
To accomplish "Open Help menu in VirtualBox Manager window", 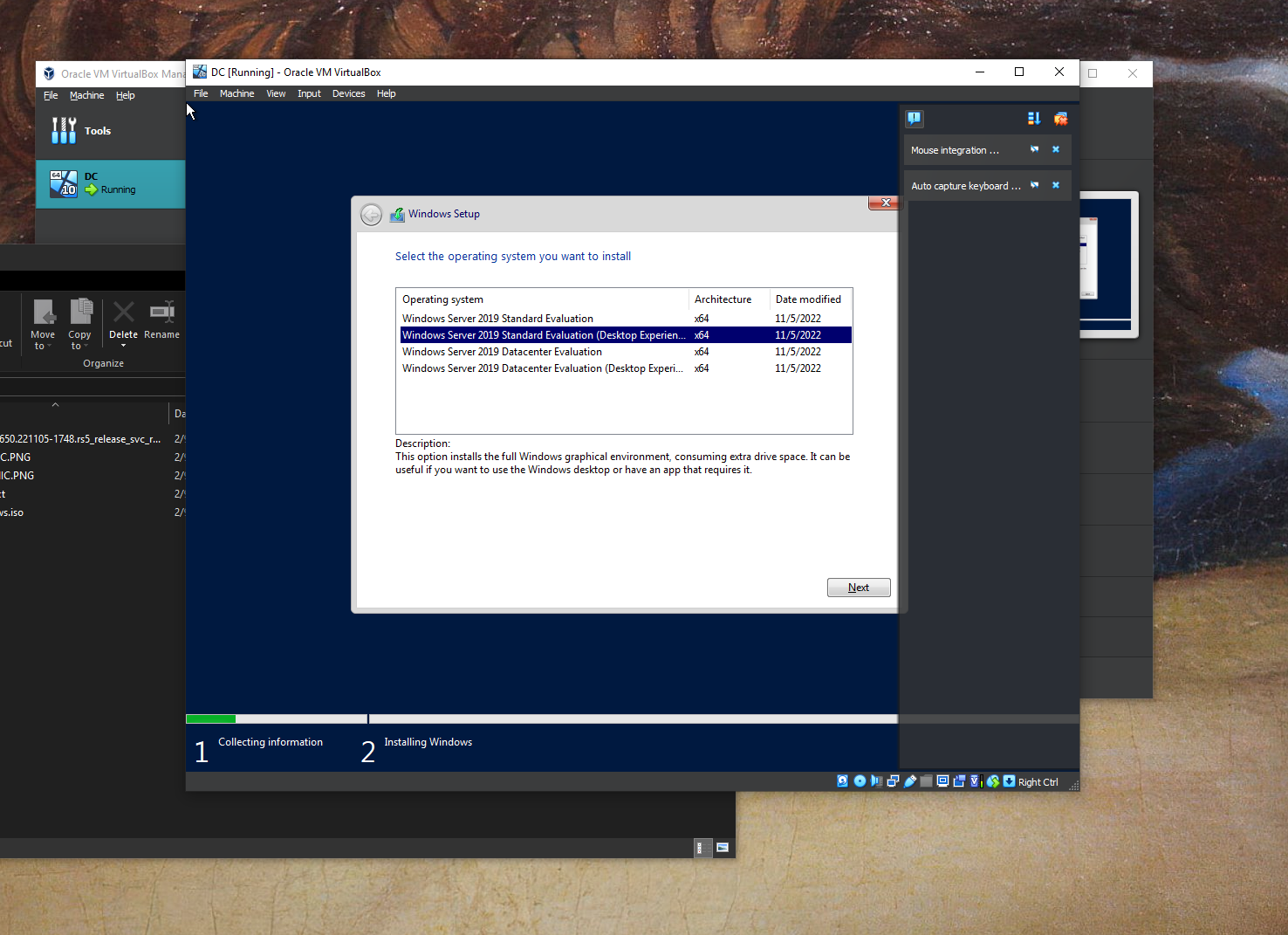I will (126, 95).
